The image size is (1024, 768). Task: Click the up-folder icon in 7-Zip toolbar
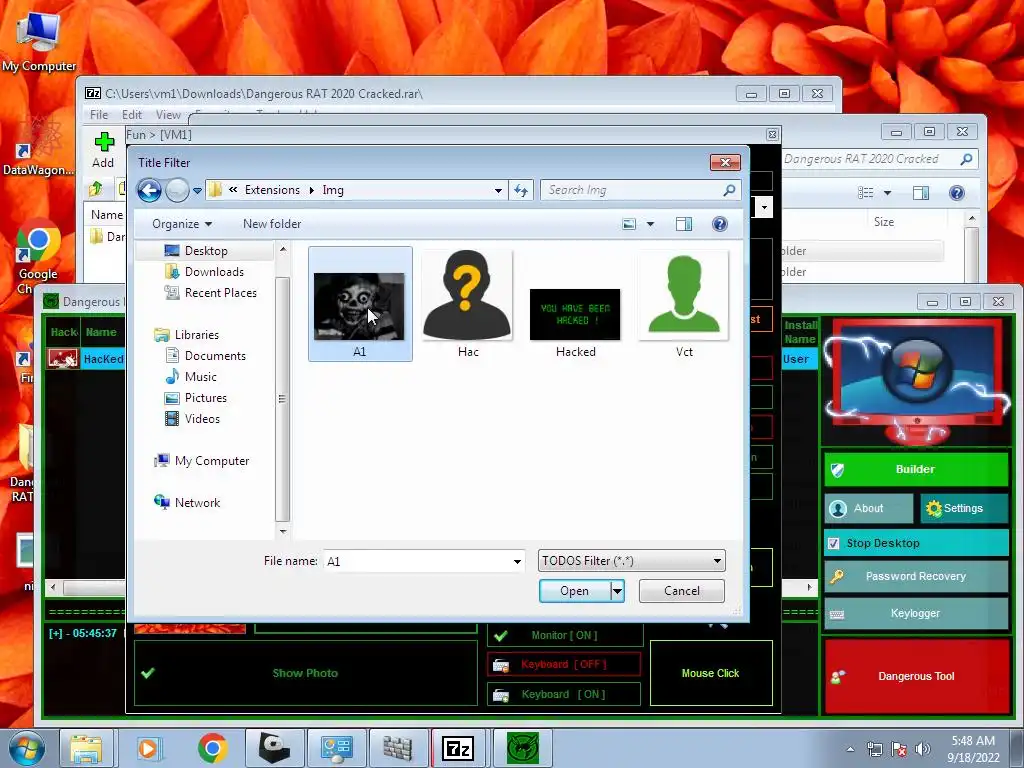96,189
